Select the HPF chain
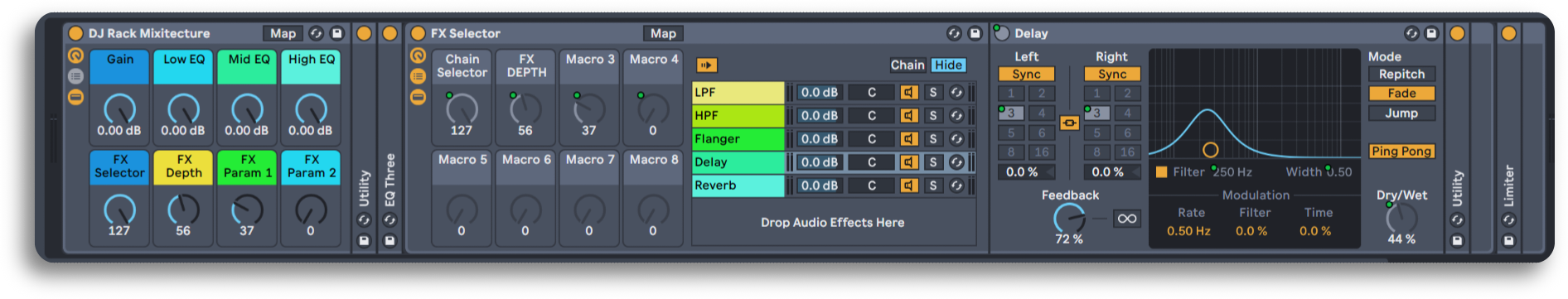This screenshot has width=1568, height=299. coord(738,115)
